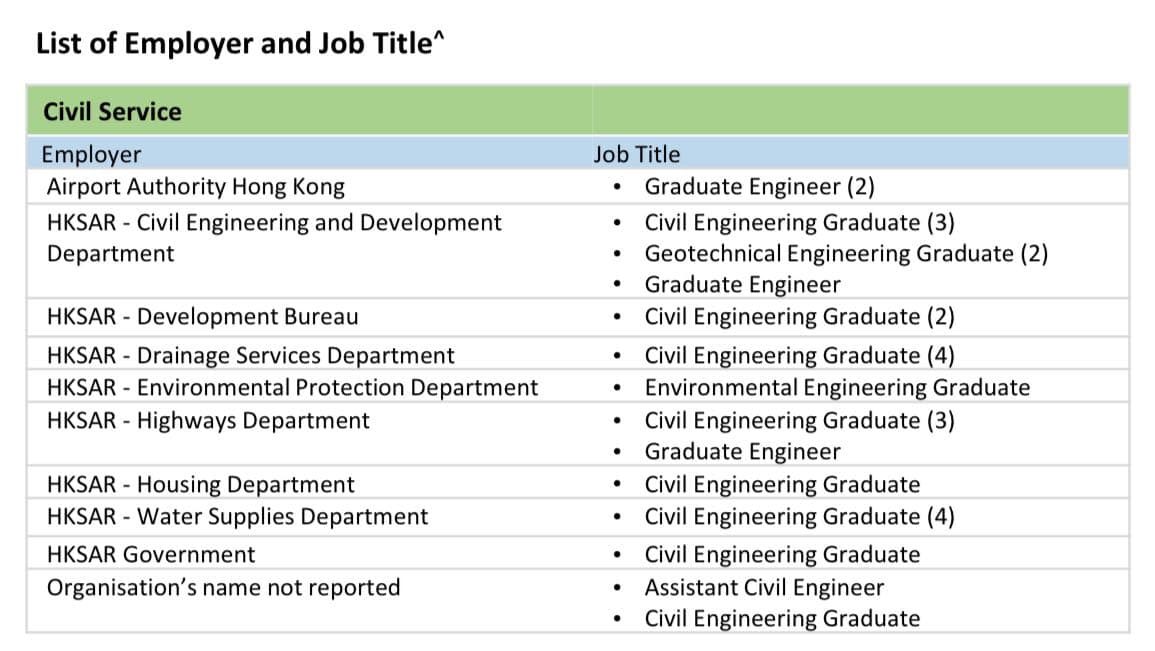Viewport: 1155px width, 651px height.
Task: Click "Geotechnical Engineering Graduate (2)" entry
Action: click(846, 253)
